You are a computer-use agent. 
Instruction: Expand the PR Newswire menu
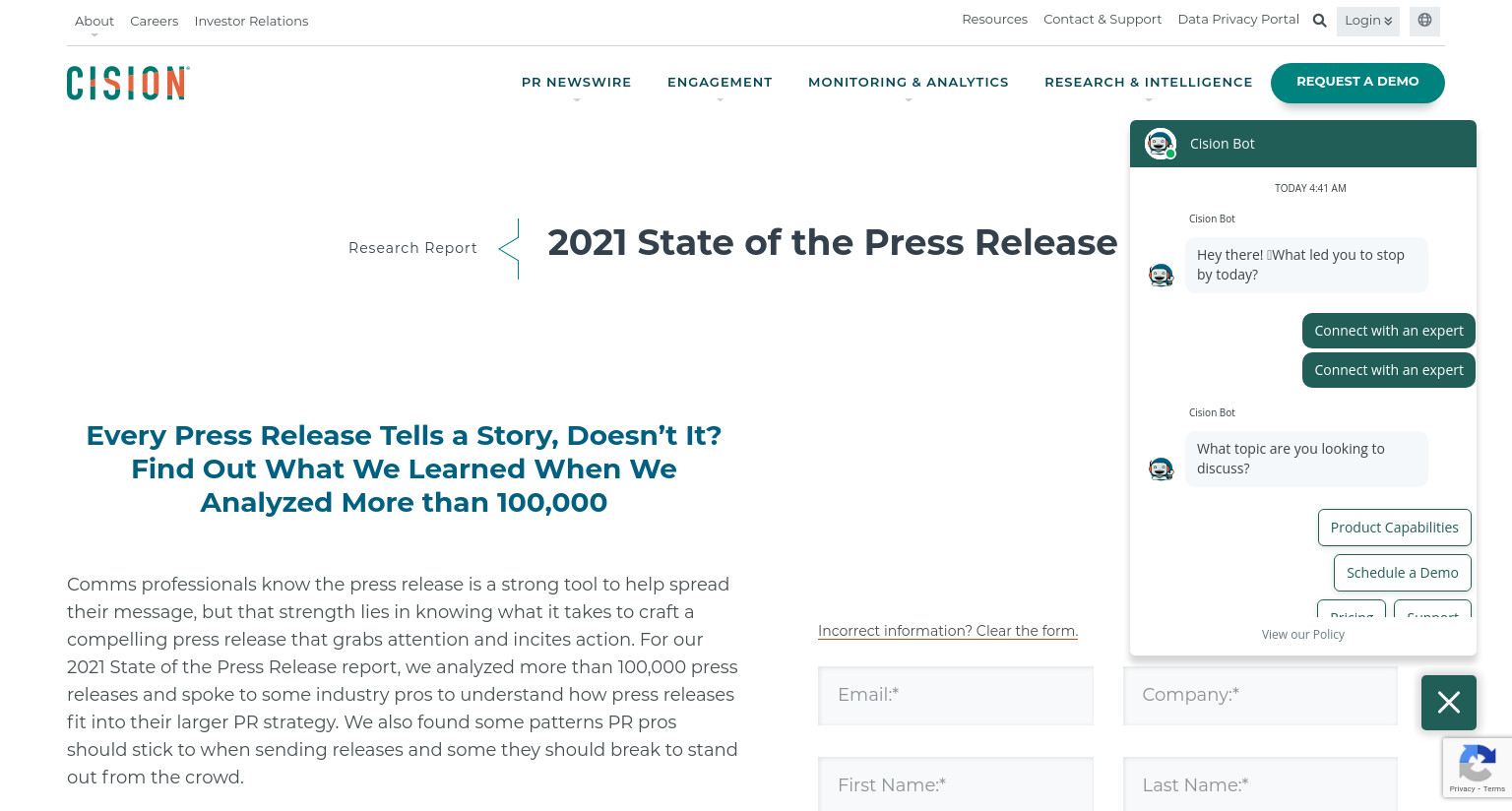[x=576, y=83]
